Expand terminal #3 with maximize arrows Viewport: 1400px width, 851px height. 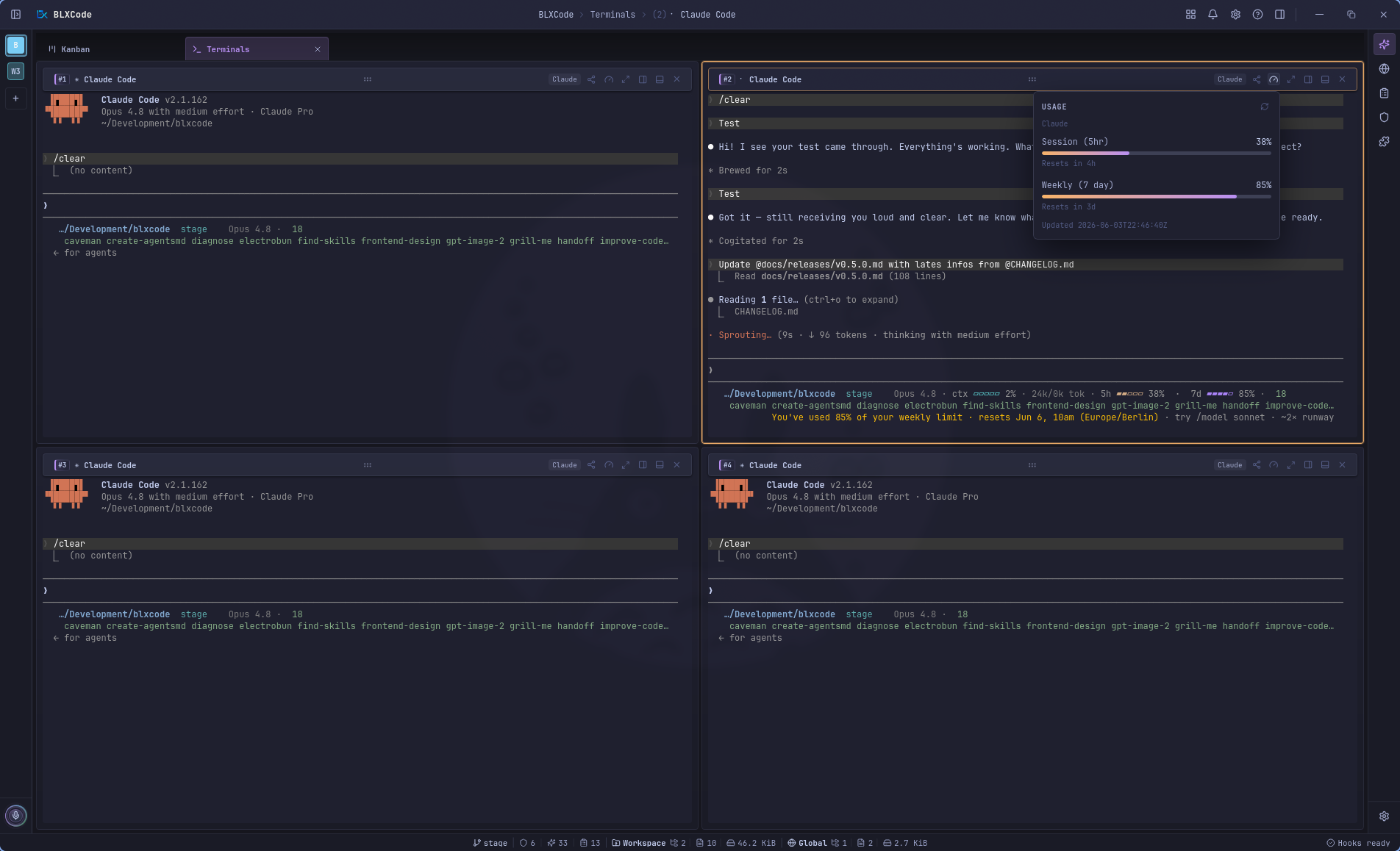click(x=626, y=465)
